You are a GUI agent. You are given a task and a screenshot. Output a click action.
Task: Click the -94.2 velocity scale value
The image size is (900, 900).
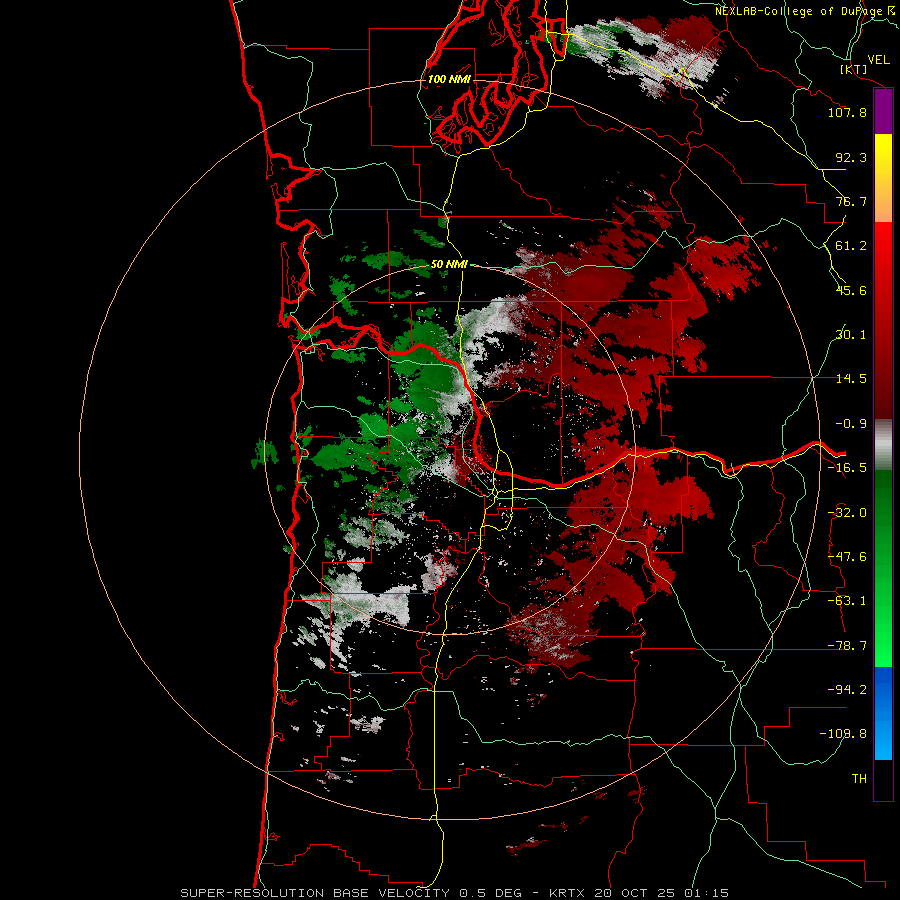[x=847, y=689]
